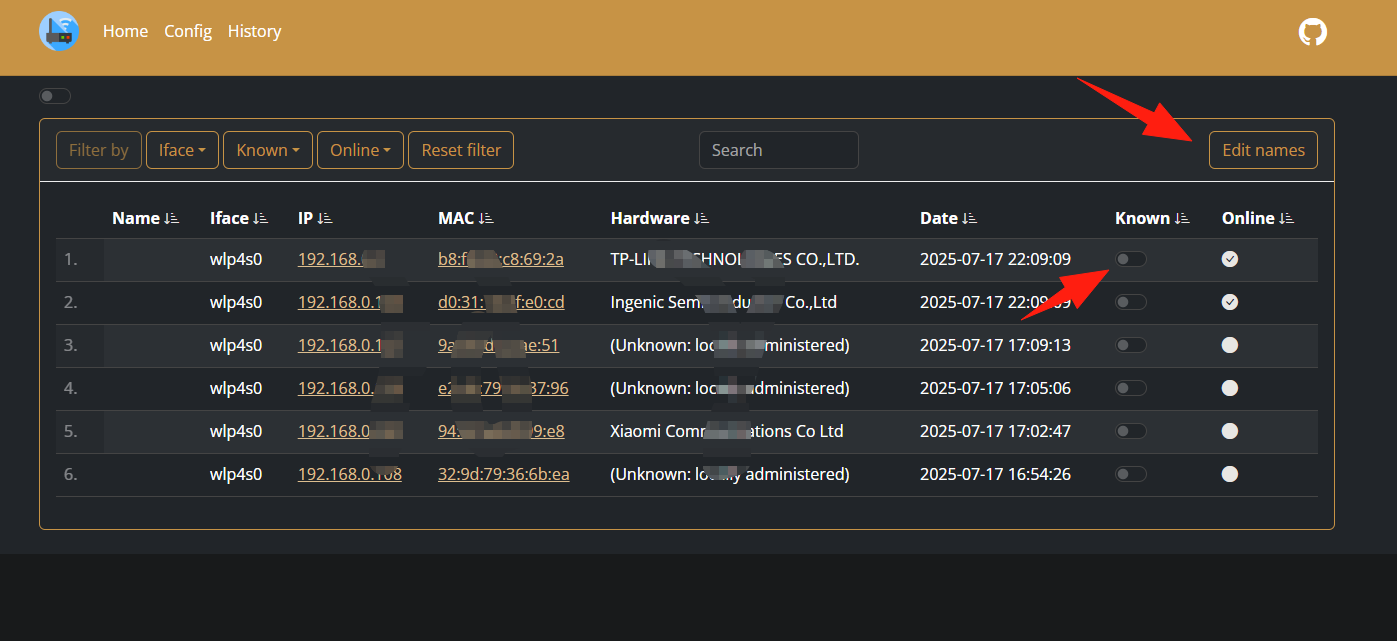The width and height of the screenshot is (1397, 641).
Task: Click the Reset filter button
Action: [461, 150]
